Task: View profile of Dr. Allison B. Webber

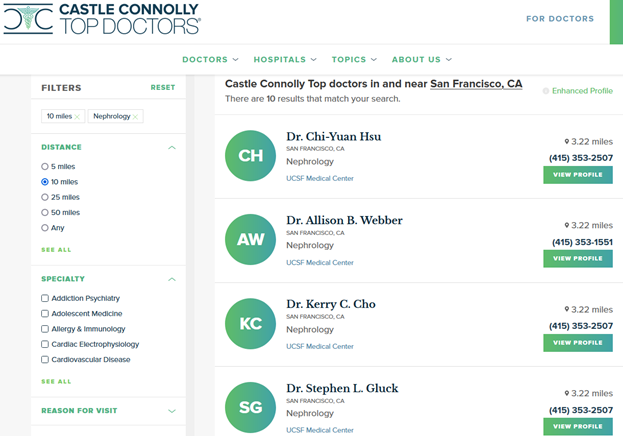Action: (578, 259)
